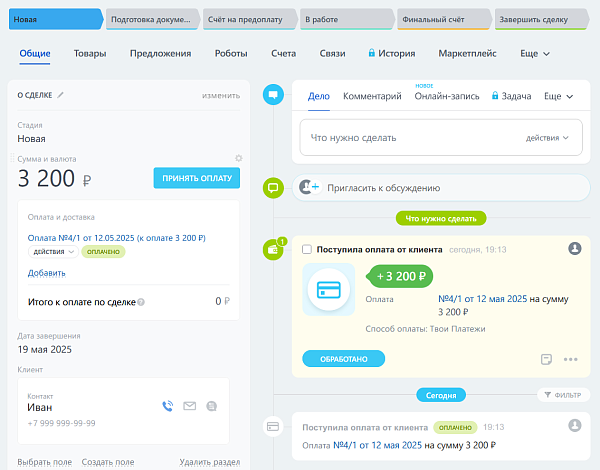600x470 pixels.
Task: Click the ОБРАБОТАНО button
Action: [x=344, y=359]
